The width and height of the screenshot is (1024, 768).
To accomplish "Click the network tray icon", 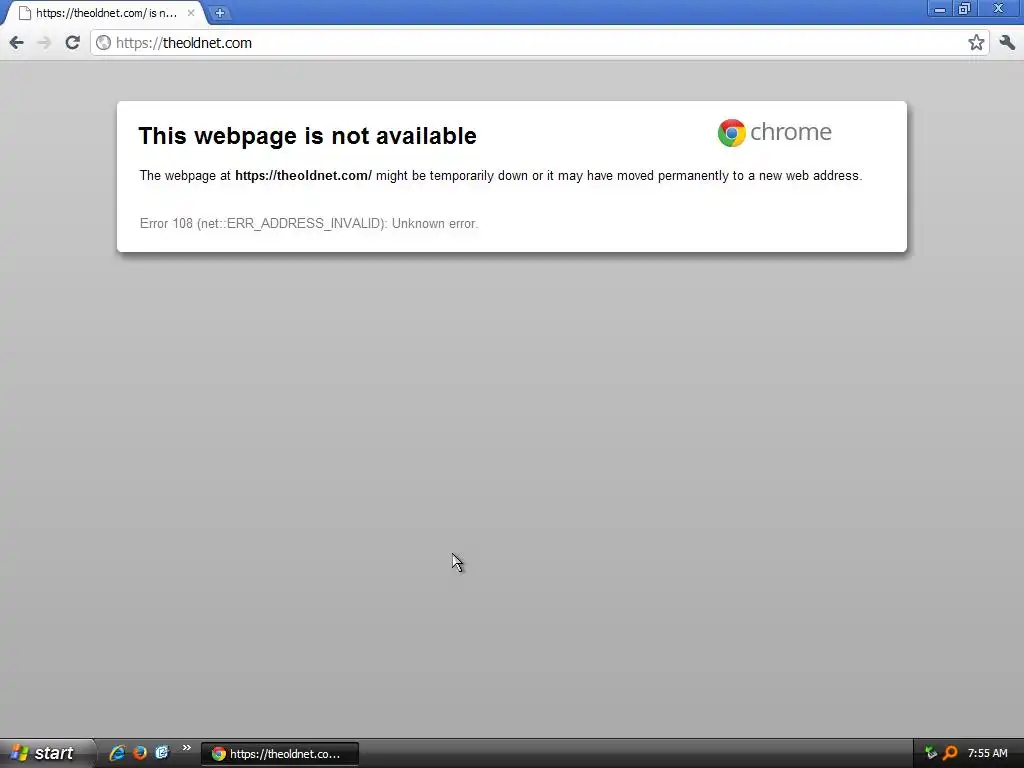I will [x=931, y=753].
